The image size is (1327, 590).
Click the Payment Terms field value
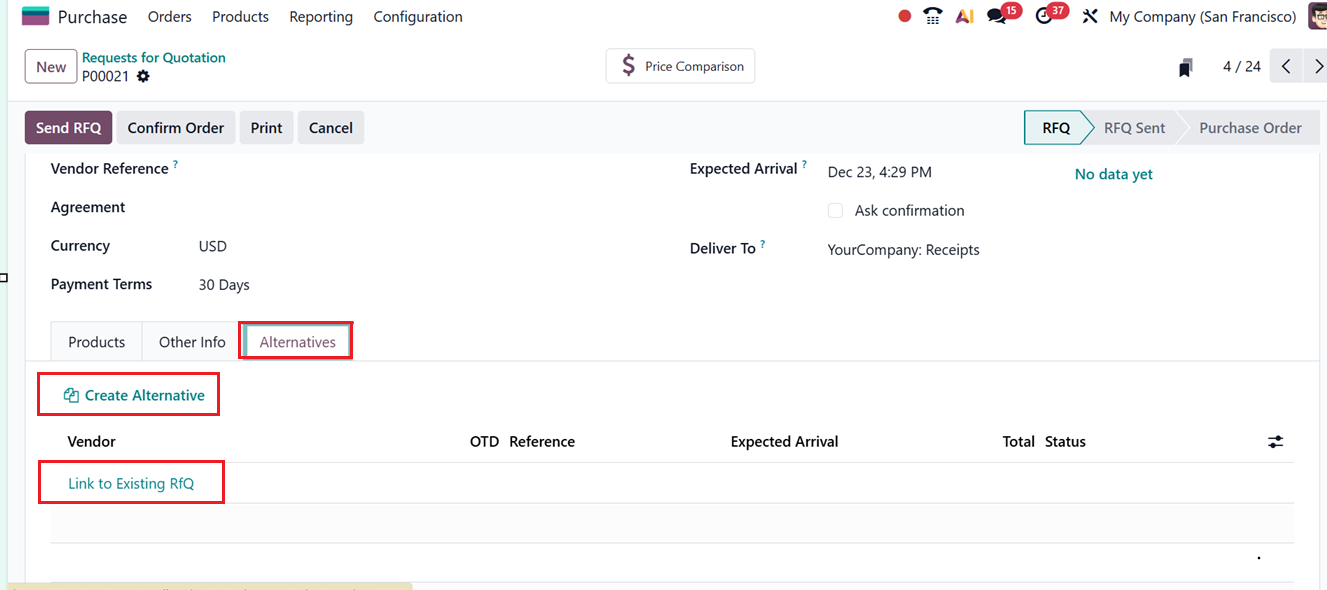(224, 285)
